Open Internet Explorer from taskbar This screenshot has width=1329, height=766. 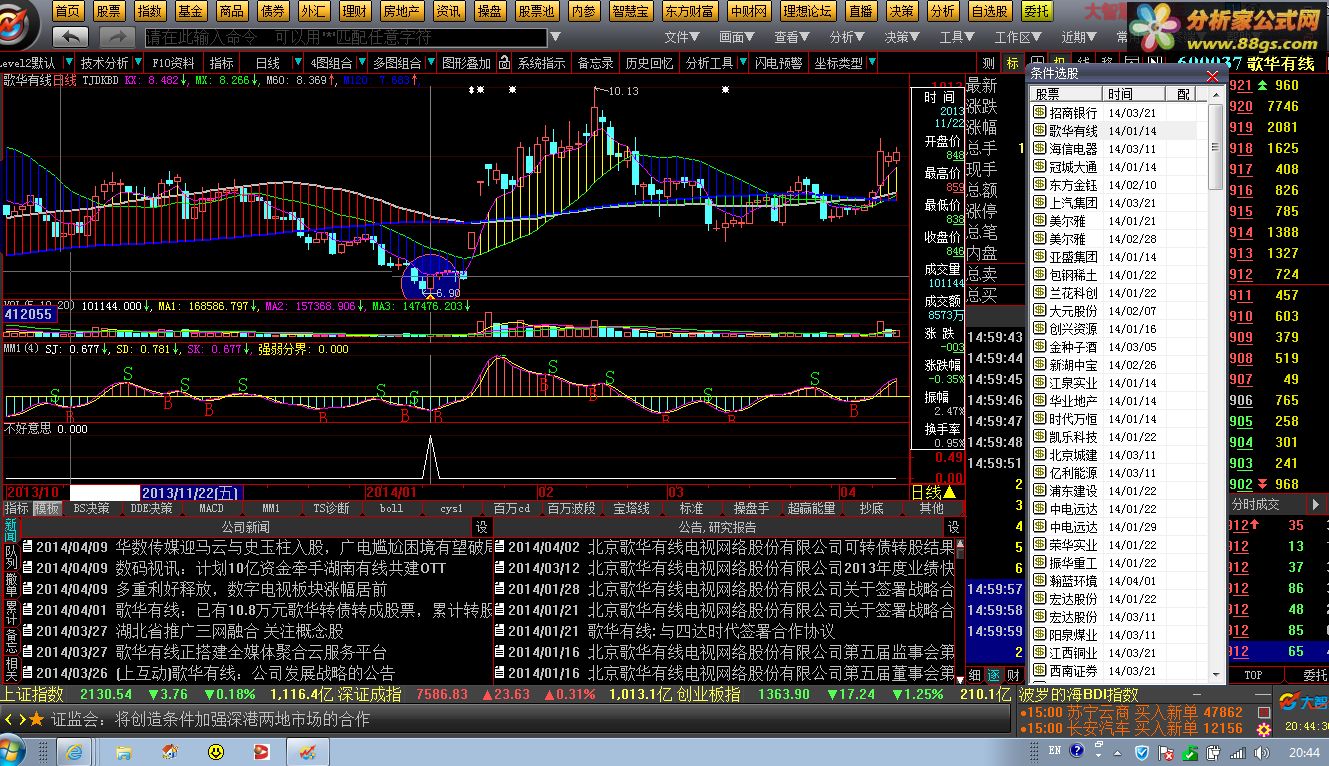coord(73,751)
